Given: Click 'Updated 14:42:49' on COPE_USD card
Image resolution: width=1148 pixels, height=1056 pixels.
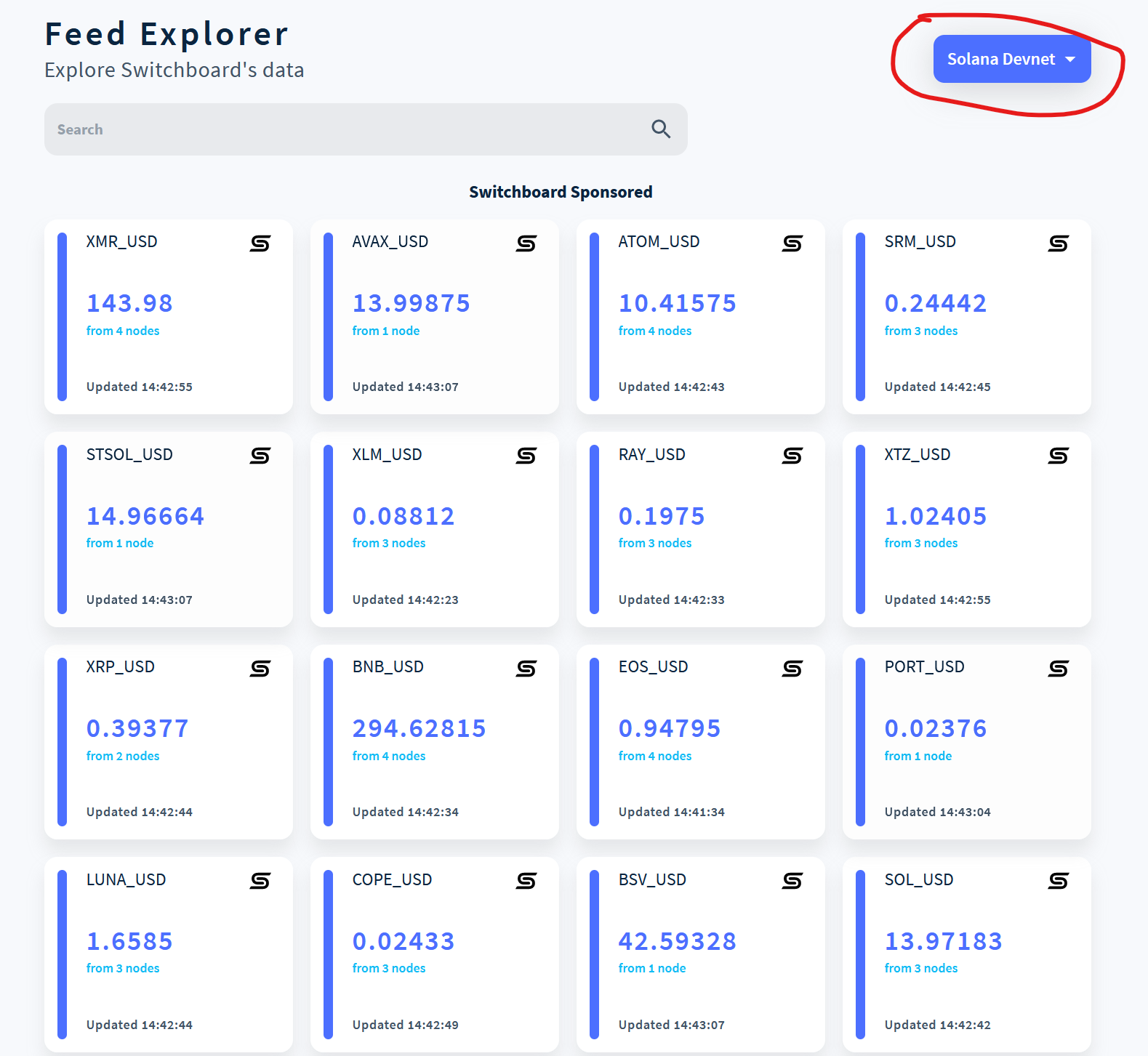Looking at the screenshot, I should [406, 1025].
